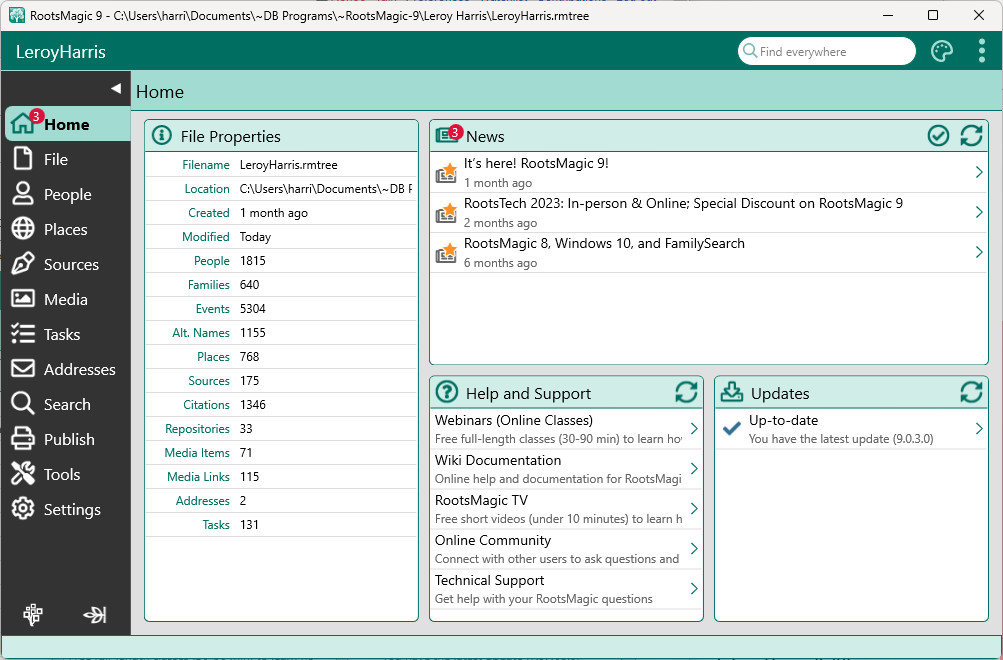
Task: Open the Up-to-date update details chevron
Action: [x=979, y=429]
